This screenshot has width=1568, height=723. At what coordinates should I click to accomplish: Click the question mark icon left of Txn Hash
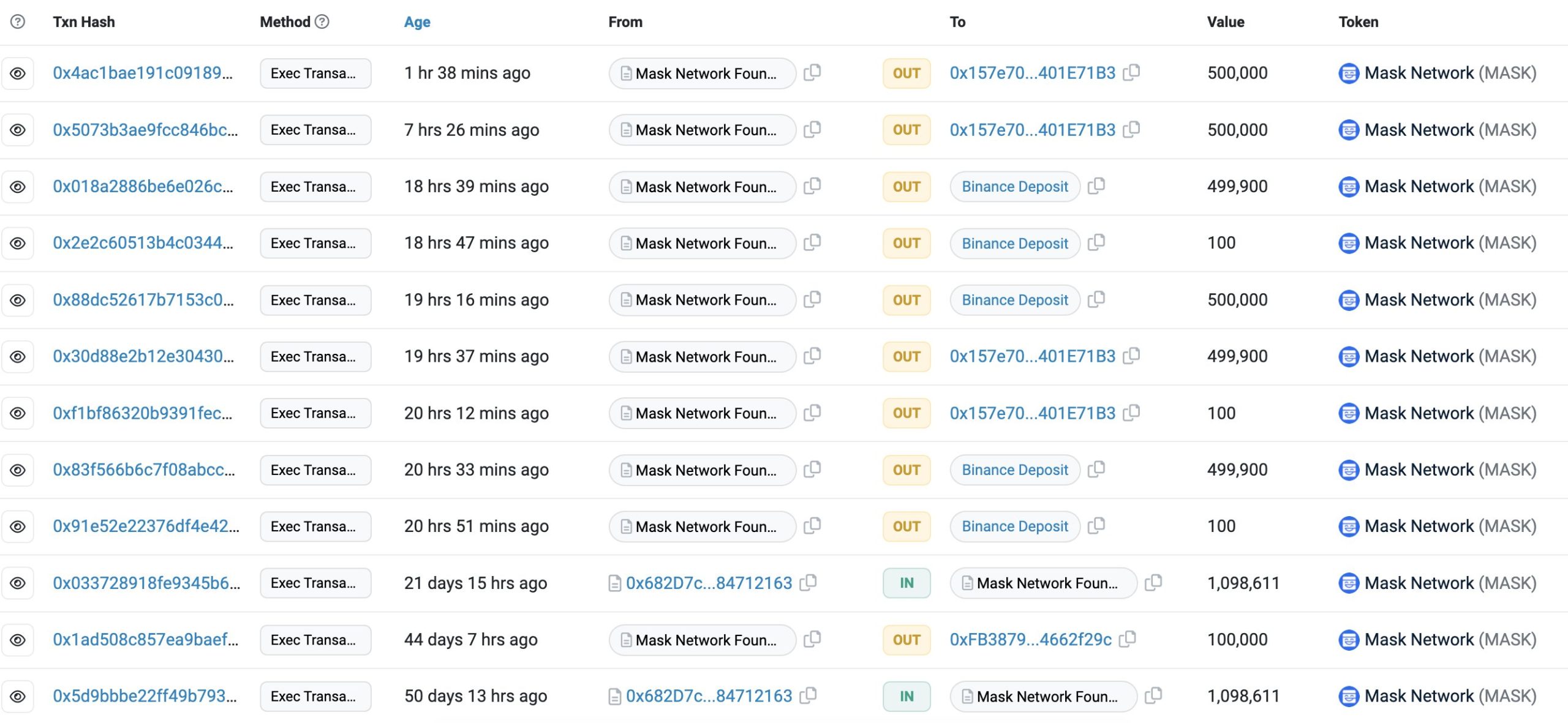[18, 21]
